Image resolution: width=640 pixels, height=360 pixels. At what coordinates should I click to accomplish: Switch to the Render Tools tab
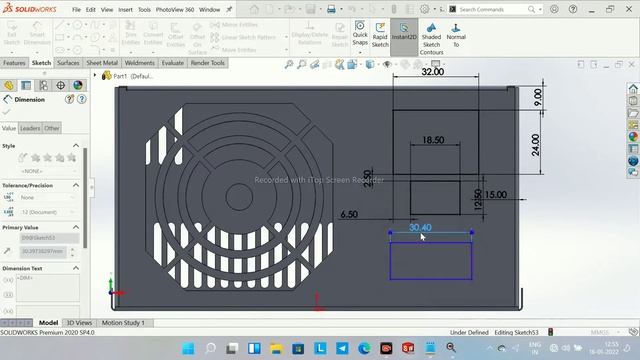[x=208, y=63]
